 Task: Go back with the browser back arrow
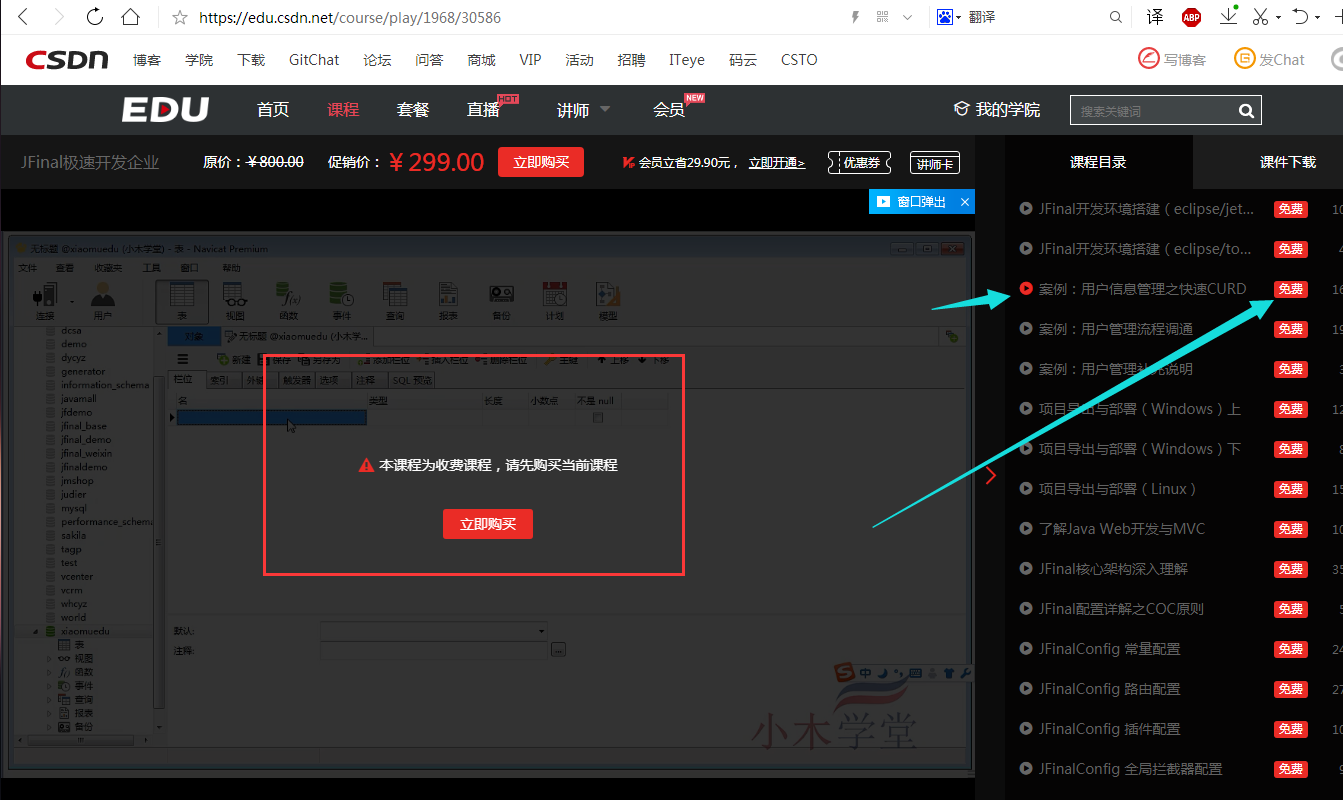[23, 17]
